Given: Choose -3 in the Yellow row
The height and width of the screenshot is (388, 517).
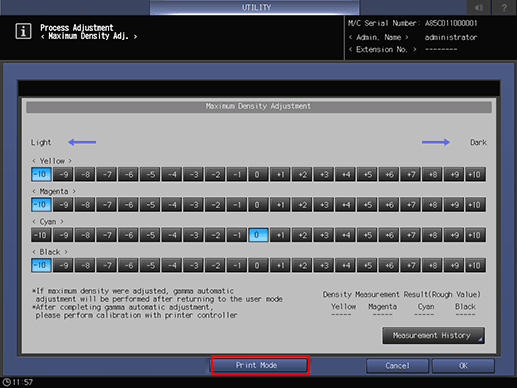Looking at the screenshot, I should click(193, 174).
